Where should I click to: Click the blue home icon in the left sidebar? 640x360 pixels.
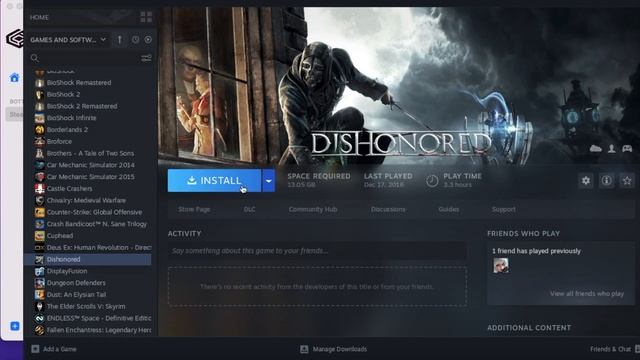pos(14,78)
